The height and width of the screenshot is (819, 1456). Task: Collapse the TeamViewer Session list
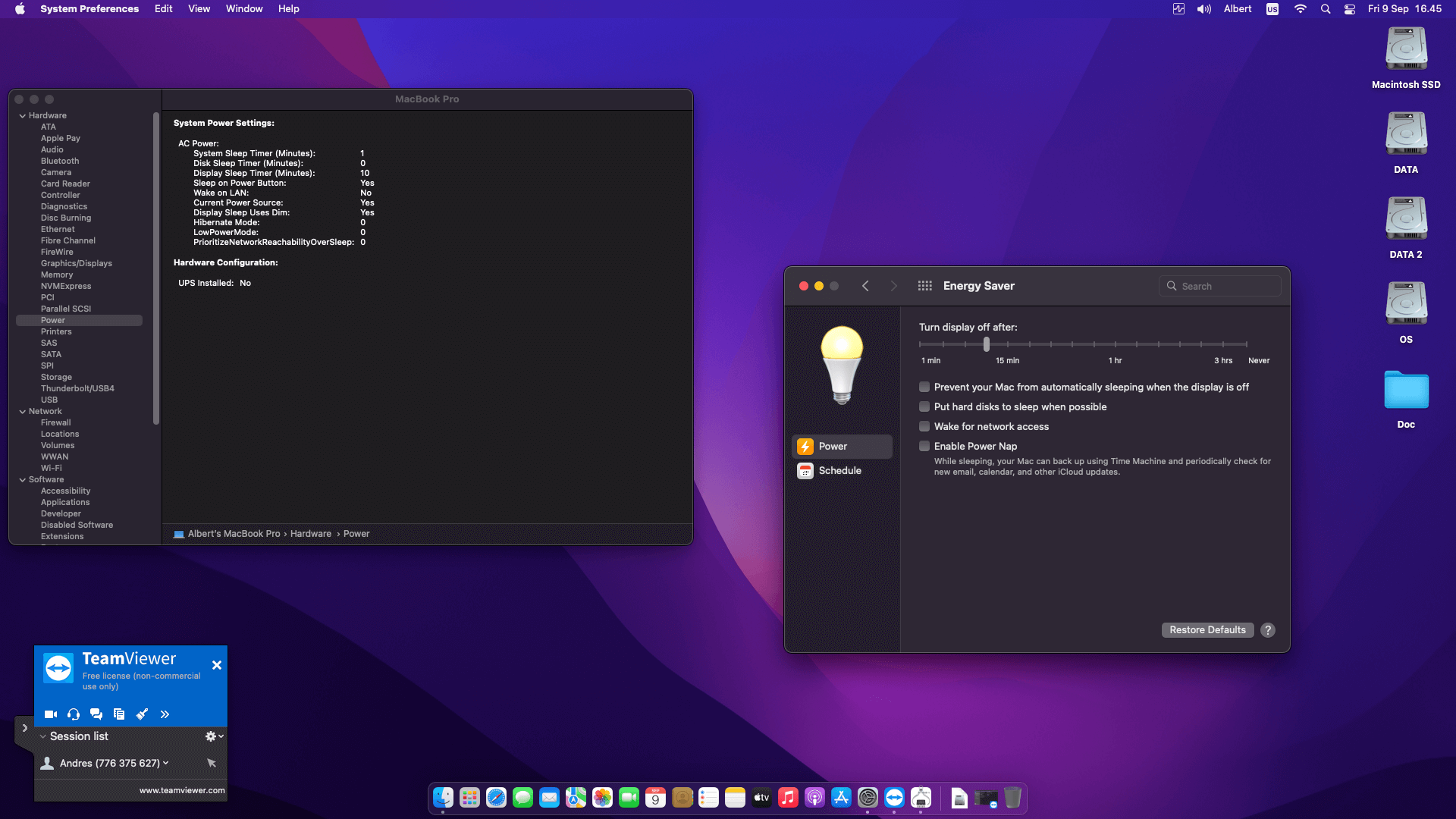coord(43,736)
